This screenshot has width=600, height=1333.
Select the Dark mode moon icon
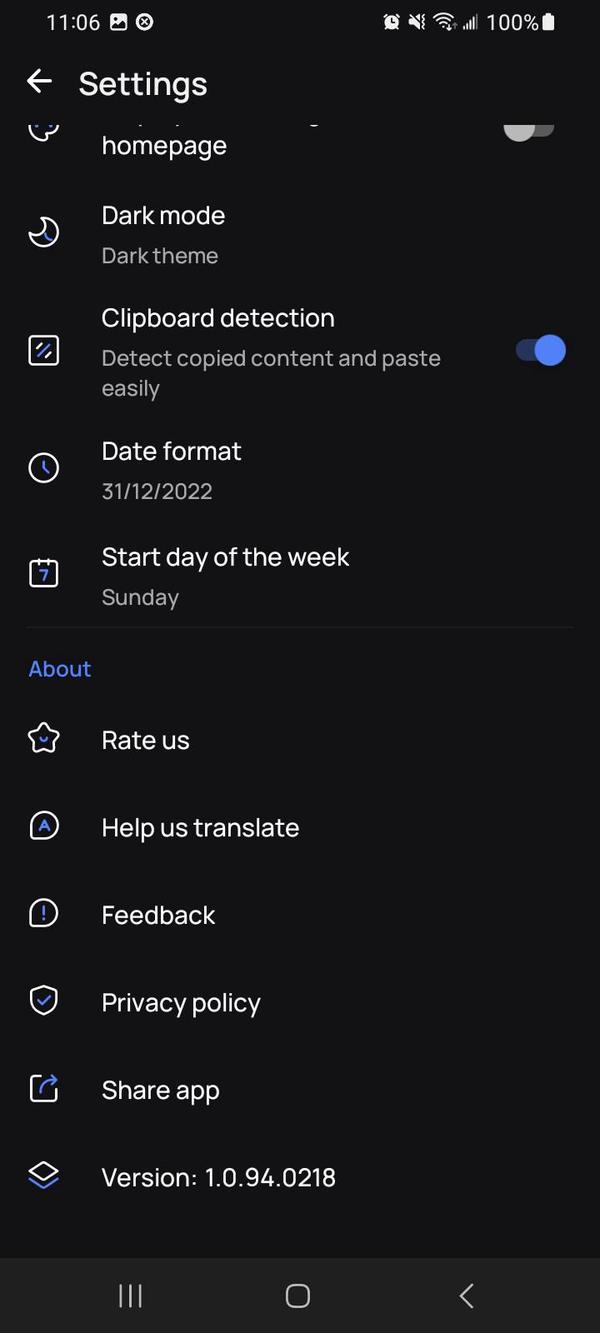click(43, 231)
